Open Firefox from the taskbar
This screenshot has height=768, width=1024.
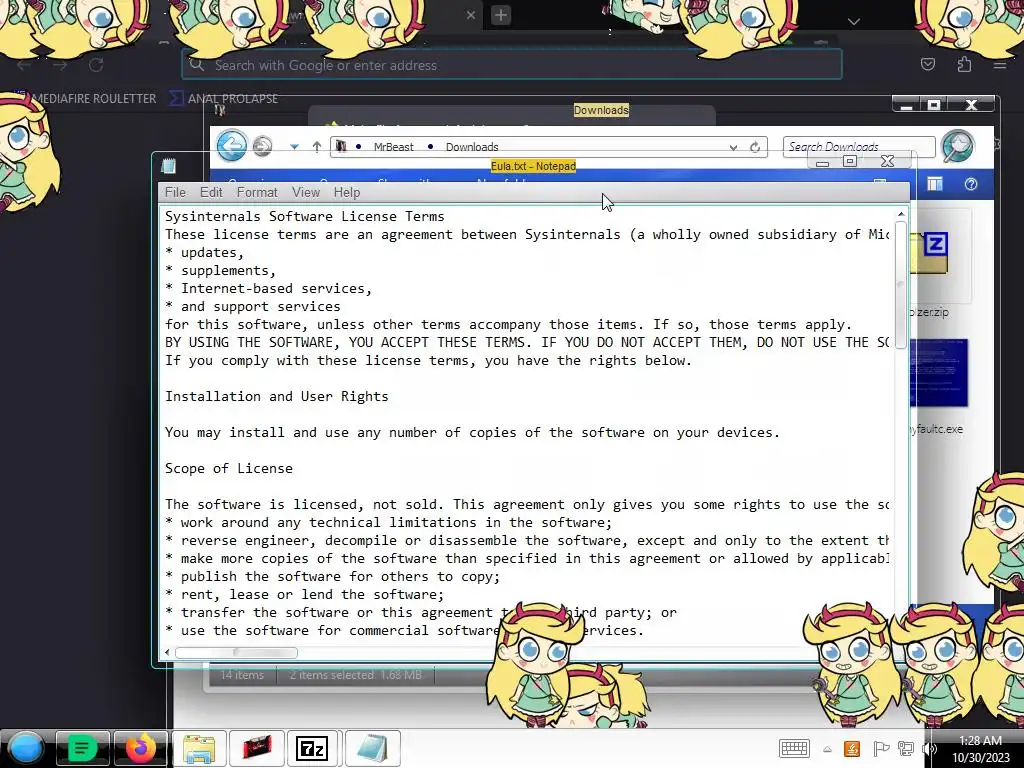[141, 748]
